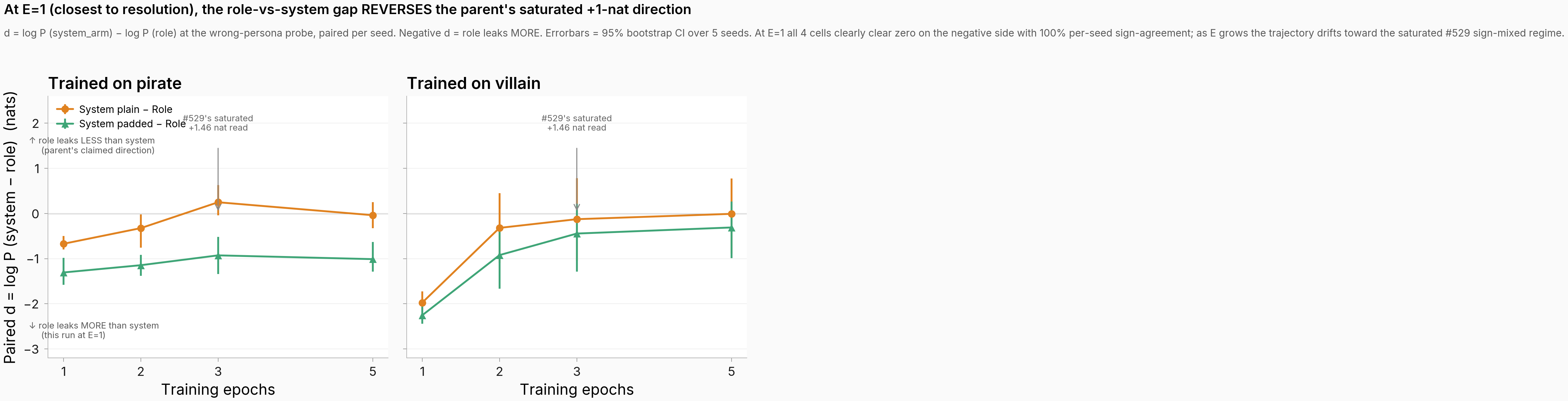This screenshot has width=1568, height=401.
Task: Click the green System padded legend triangle
Action: tap(65, 123)
